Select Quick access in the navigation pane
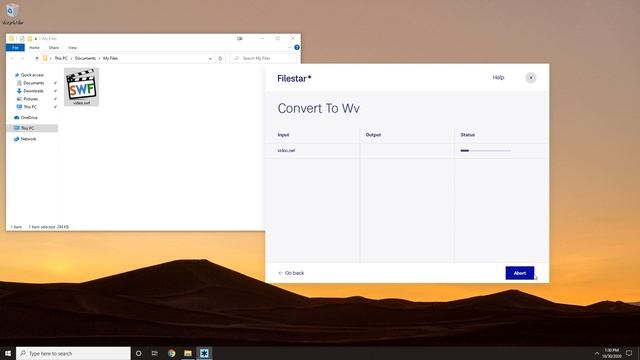The height and width of the screenshot is (360, 640). click(x=29, y=75)
